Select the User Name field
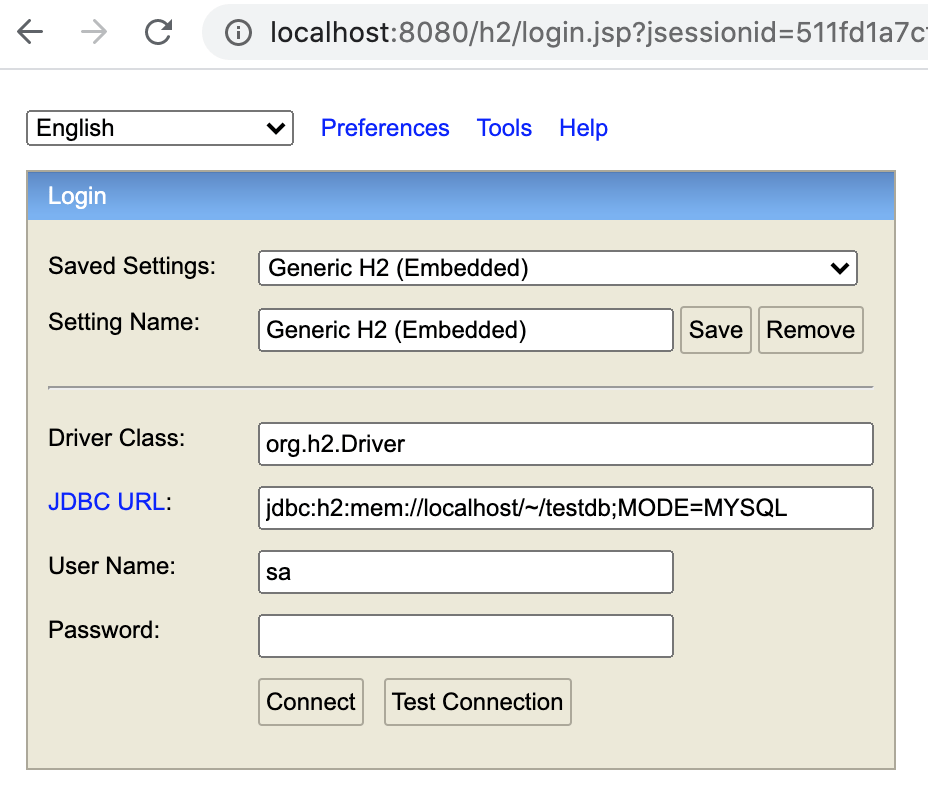 click(465, 572)
